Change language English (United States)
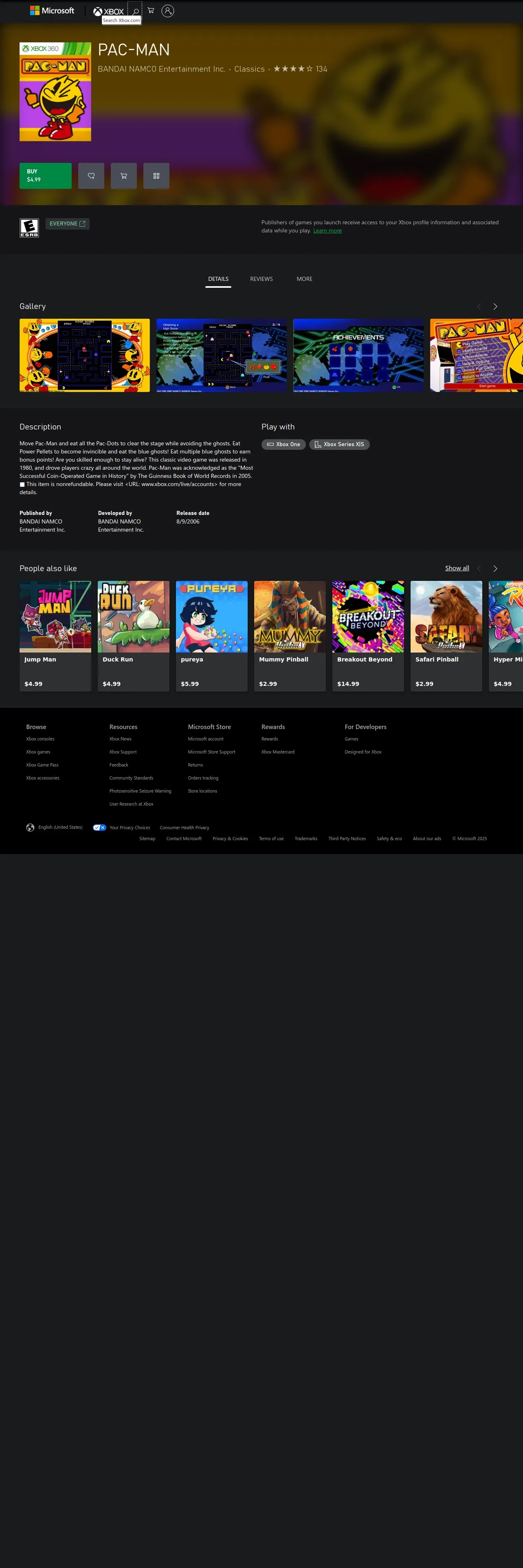 [x=54, y=828]
